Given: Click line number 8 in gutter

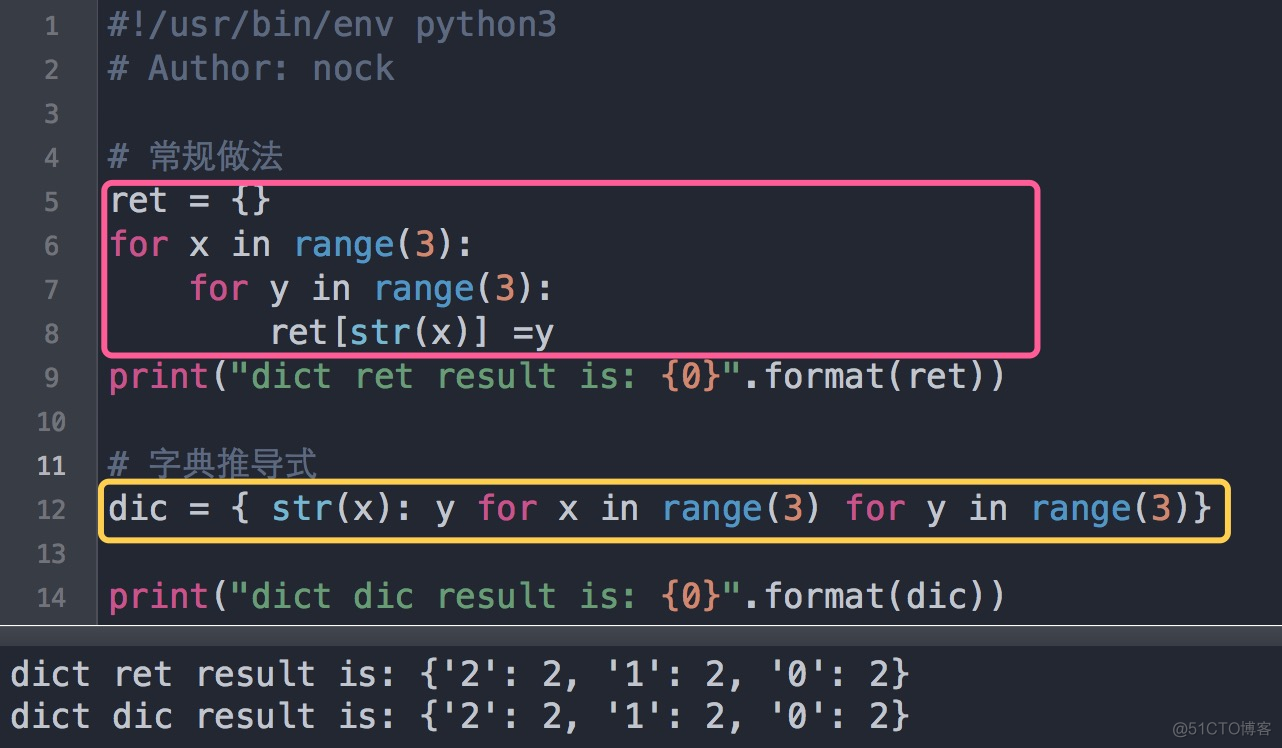Looking at the screenshot, I should [x=51, y=334].
